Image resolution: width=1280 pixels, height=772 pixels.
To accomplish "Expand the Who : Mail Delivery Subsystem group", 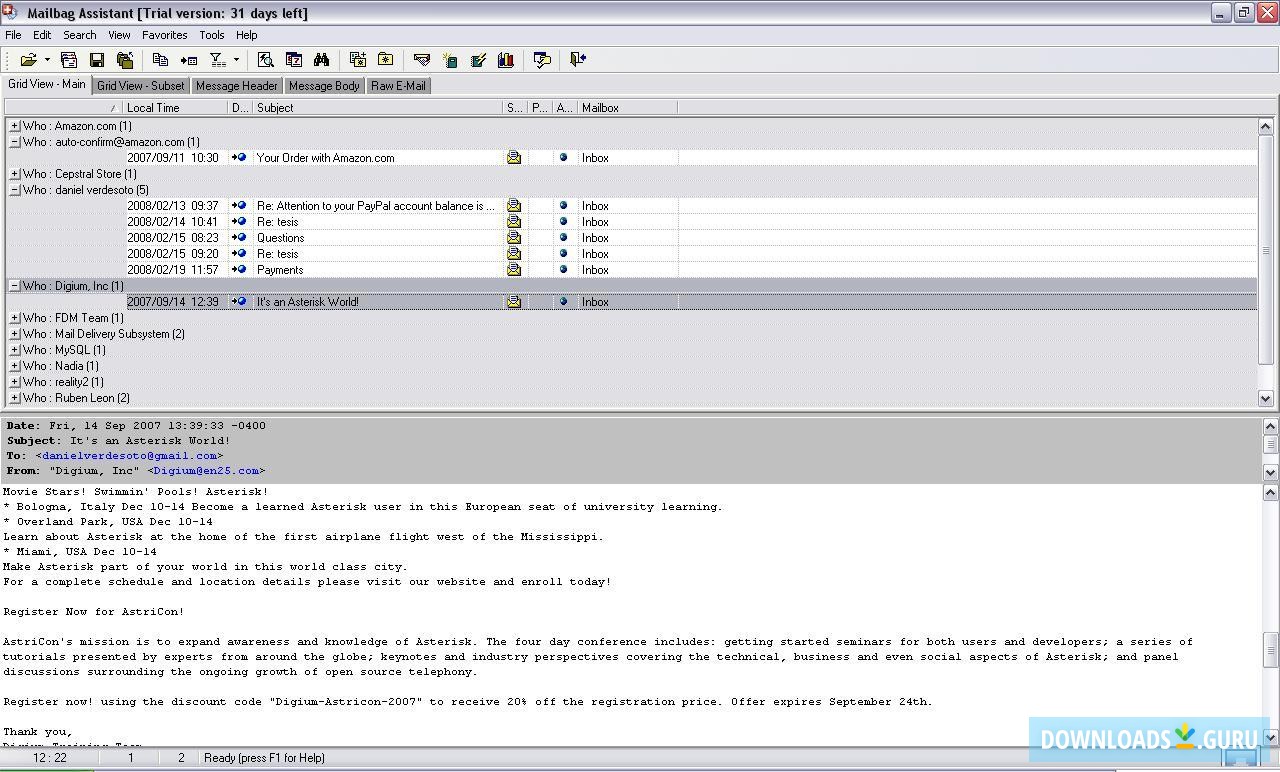I will (14, 334).
